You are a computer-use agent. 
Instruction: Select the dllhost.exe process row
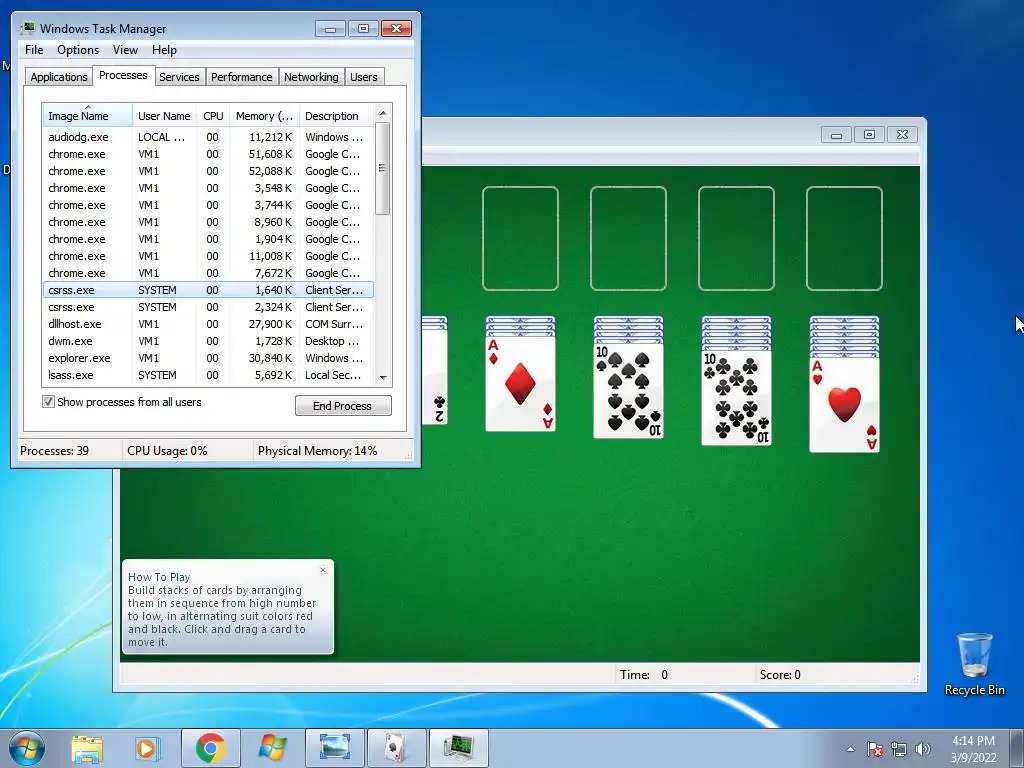(x=208, y=324)
